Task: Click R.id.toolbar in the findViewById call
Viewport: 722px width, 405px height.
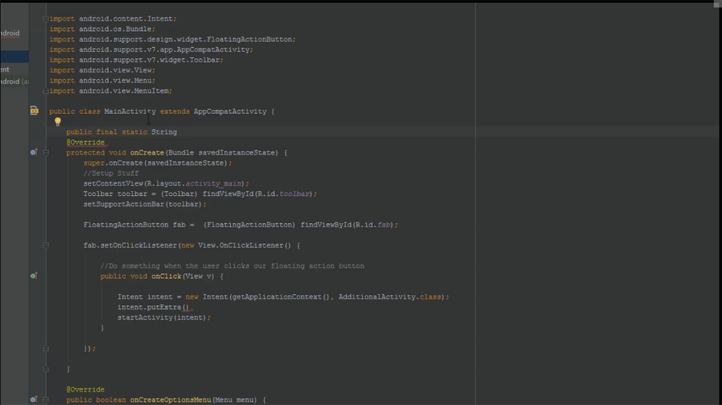Action: (x=284, y=194)
